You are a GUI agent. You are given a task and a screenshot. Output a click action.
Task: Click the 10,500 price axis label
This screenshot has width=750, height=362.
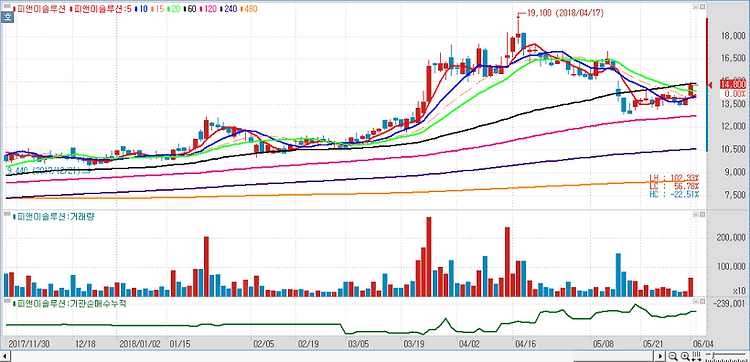point(732,149)
